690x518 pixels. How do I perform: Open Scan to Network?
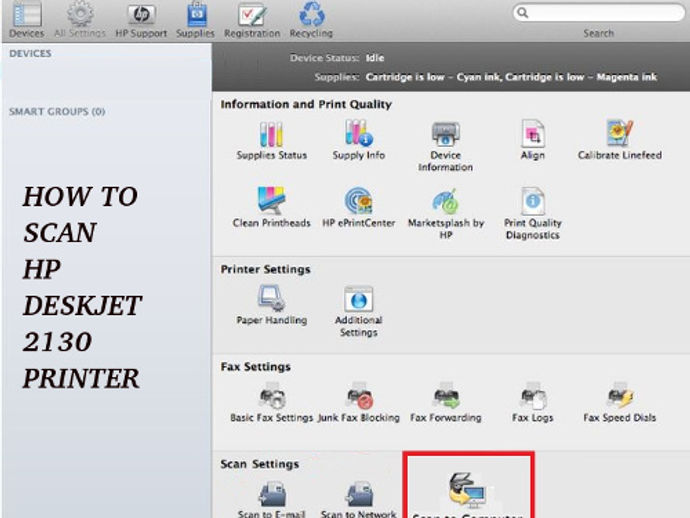359,500
